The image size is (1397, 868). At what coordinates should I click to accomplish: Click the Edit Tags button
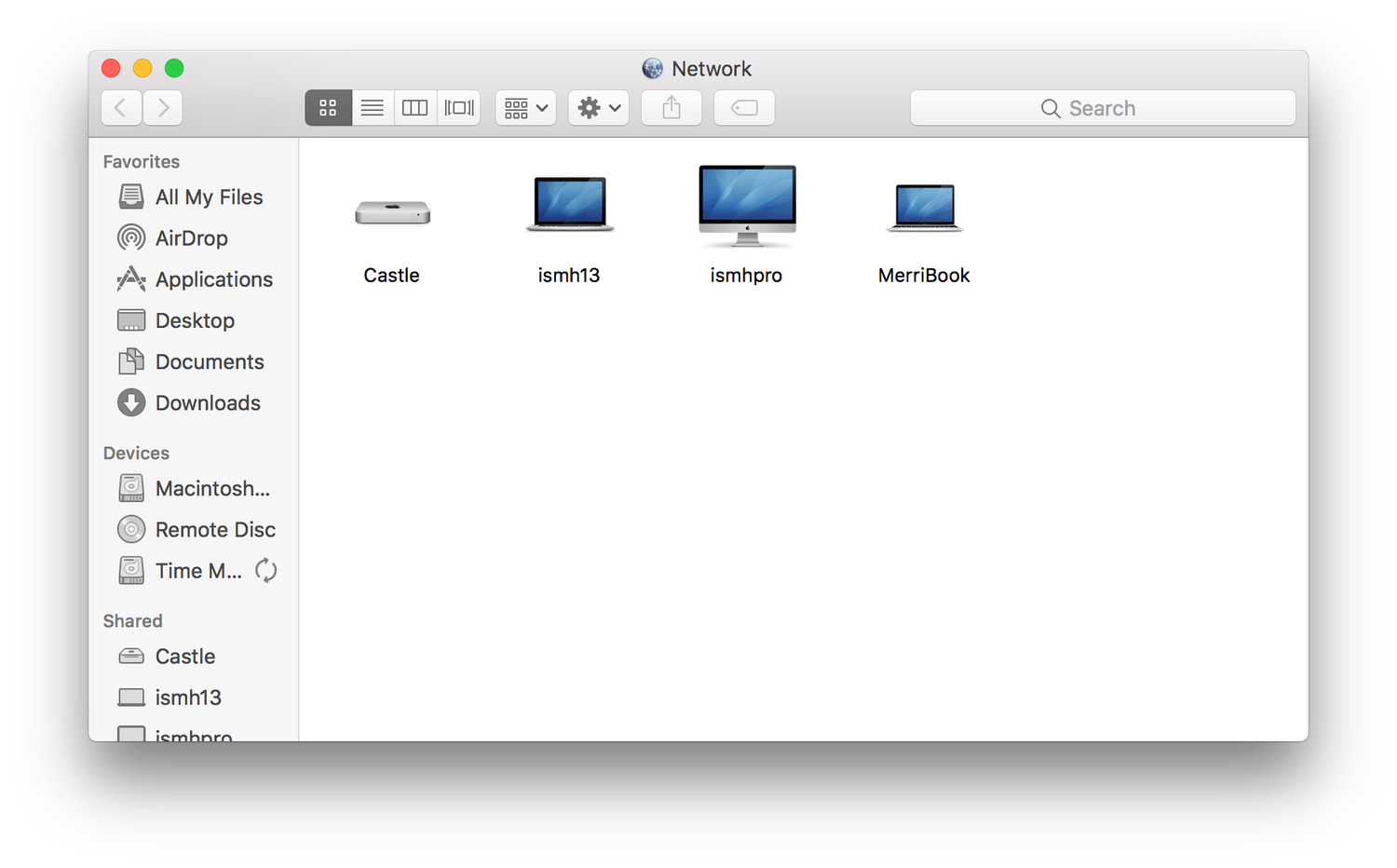[744, 108]
